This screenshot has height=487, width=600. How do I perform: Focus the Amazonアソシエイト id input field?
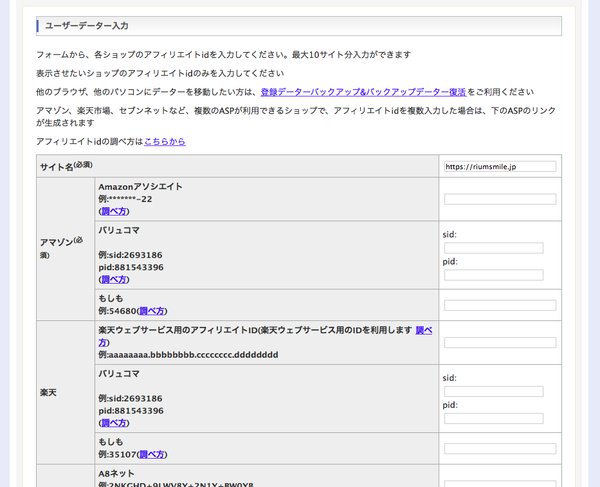pos(500,199)
